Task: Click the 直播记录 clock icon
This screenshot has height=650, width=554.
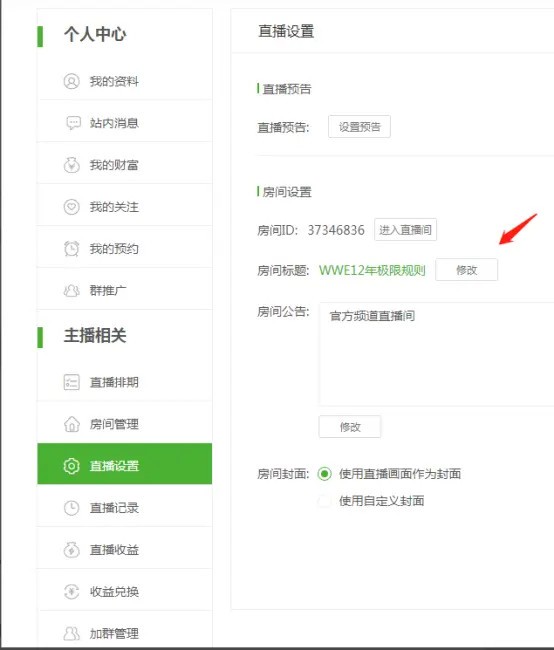Action: pyautogui.click(x=71, y=508)
